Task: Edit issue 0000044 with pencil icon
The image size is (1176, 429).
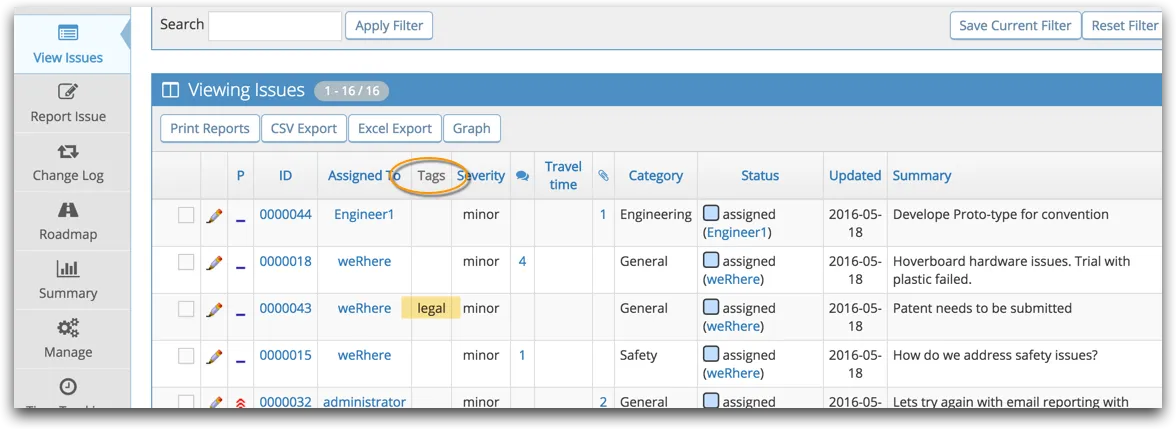Action: coord(214,216)
